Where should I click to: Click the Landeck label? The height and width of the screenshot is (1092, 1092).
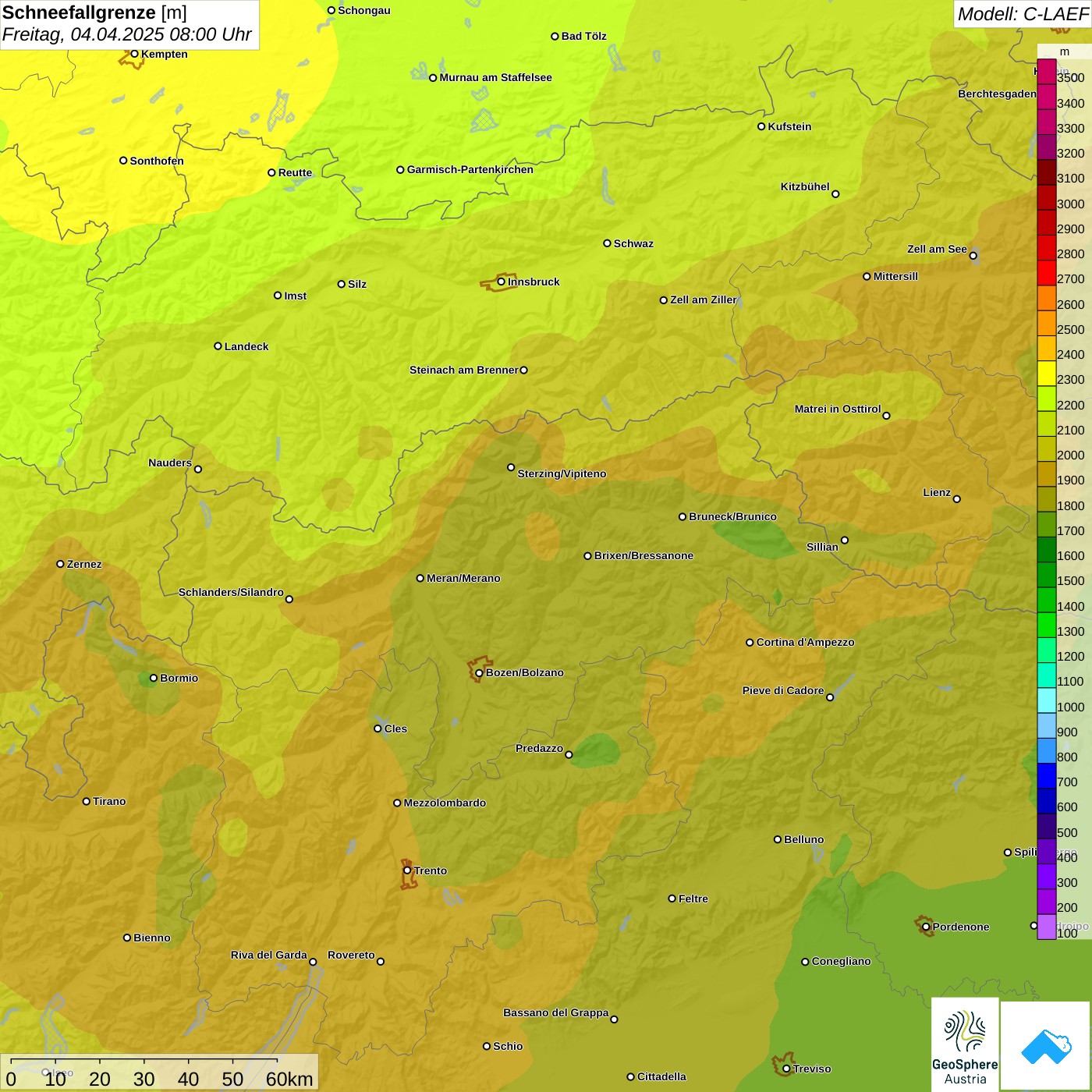click(246, 346)
